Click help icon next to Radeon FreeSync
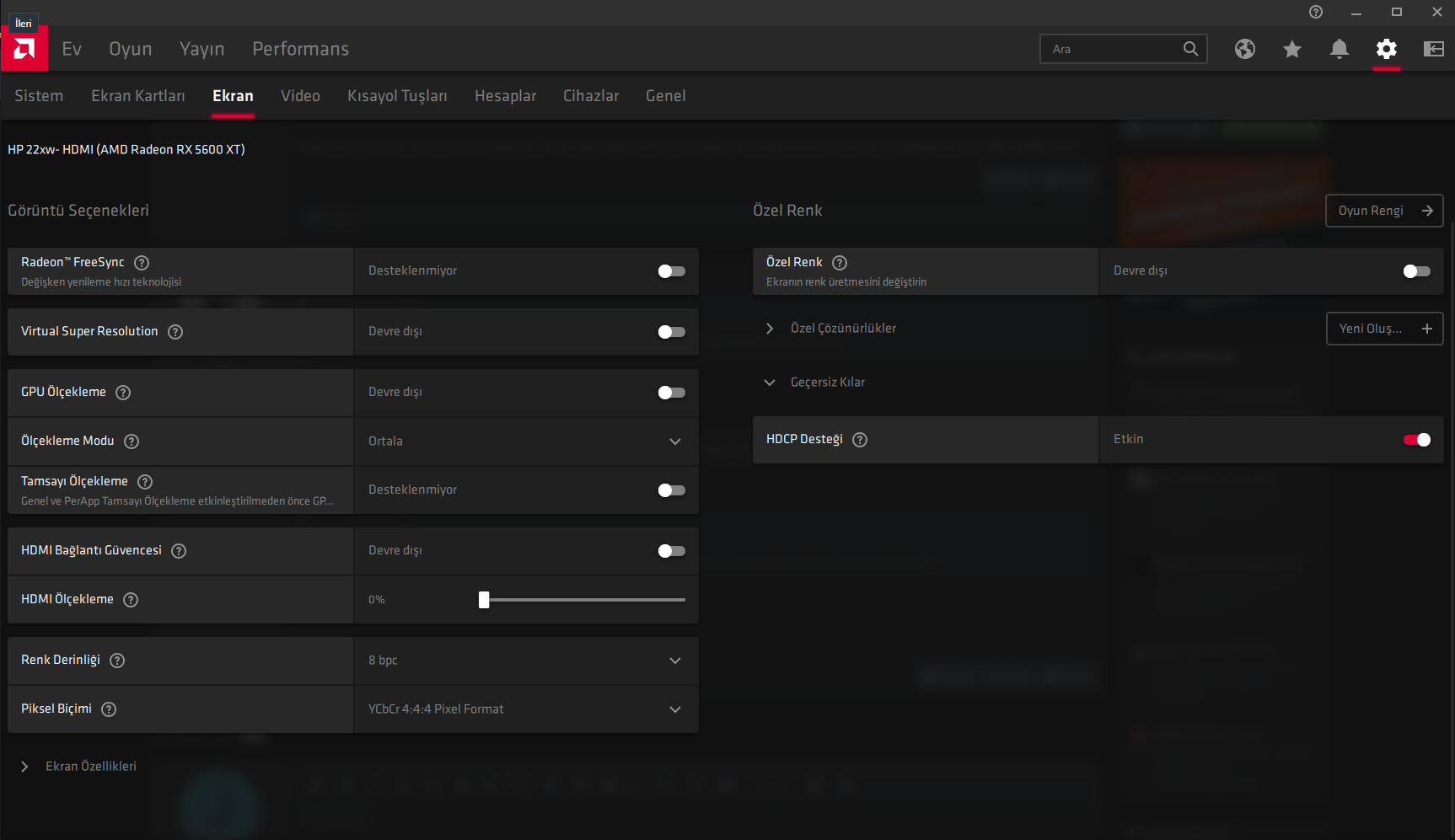Viewport: 1455px width, 840px height. (x=142, y=263)
